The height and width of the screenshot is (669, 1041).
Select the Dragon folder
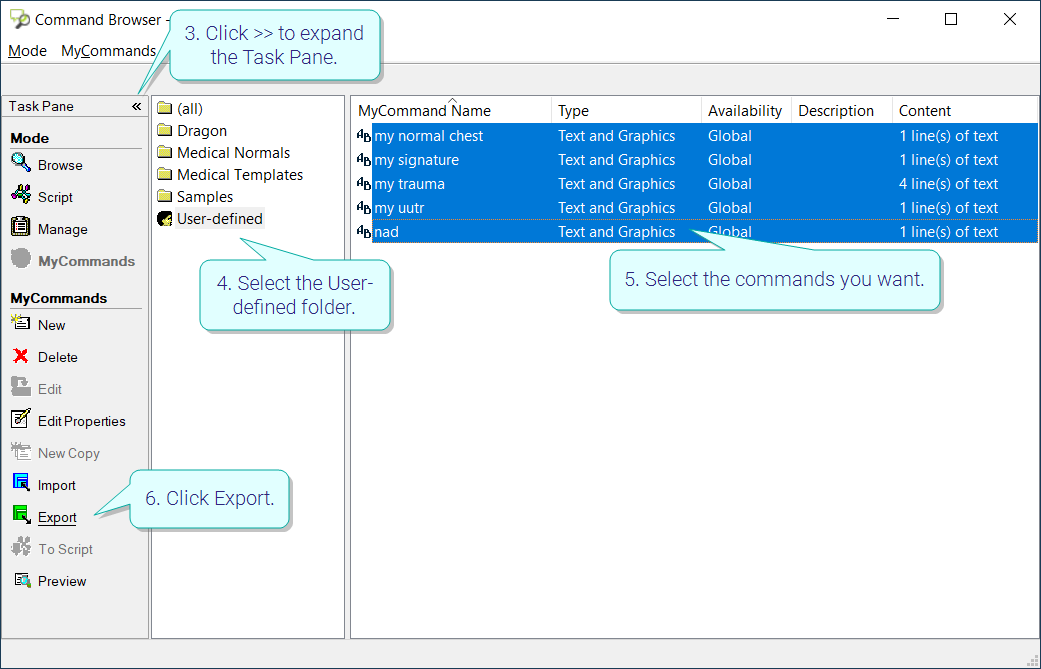(202, 131)
